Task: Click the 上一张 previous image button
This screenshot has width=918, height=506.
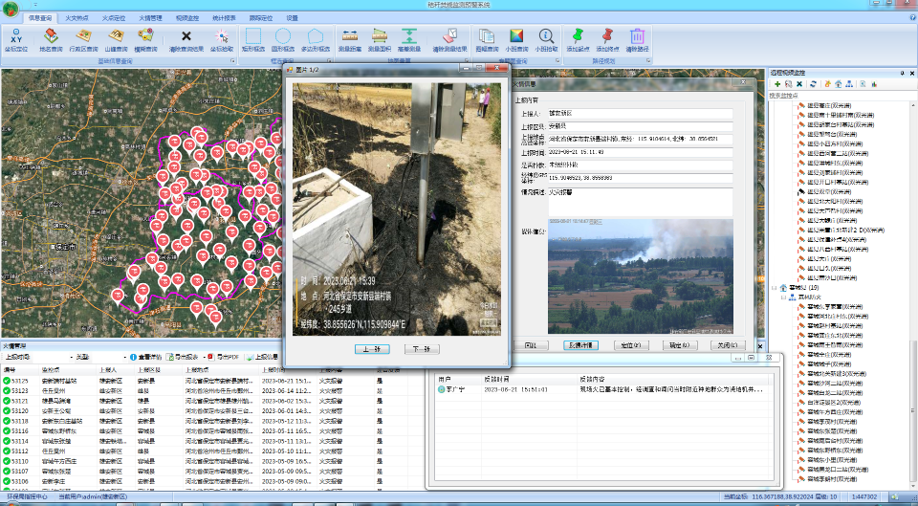Action: coord(372,349)
